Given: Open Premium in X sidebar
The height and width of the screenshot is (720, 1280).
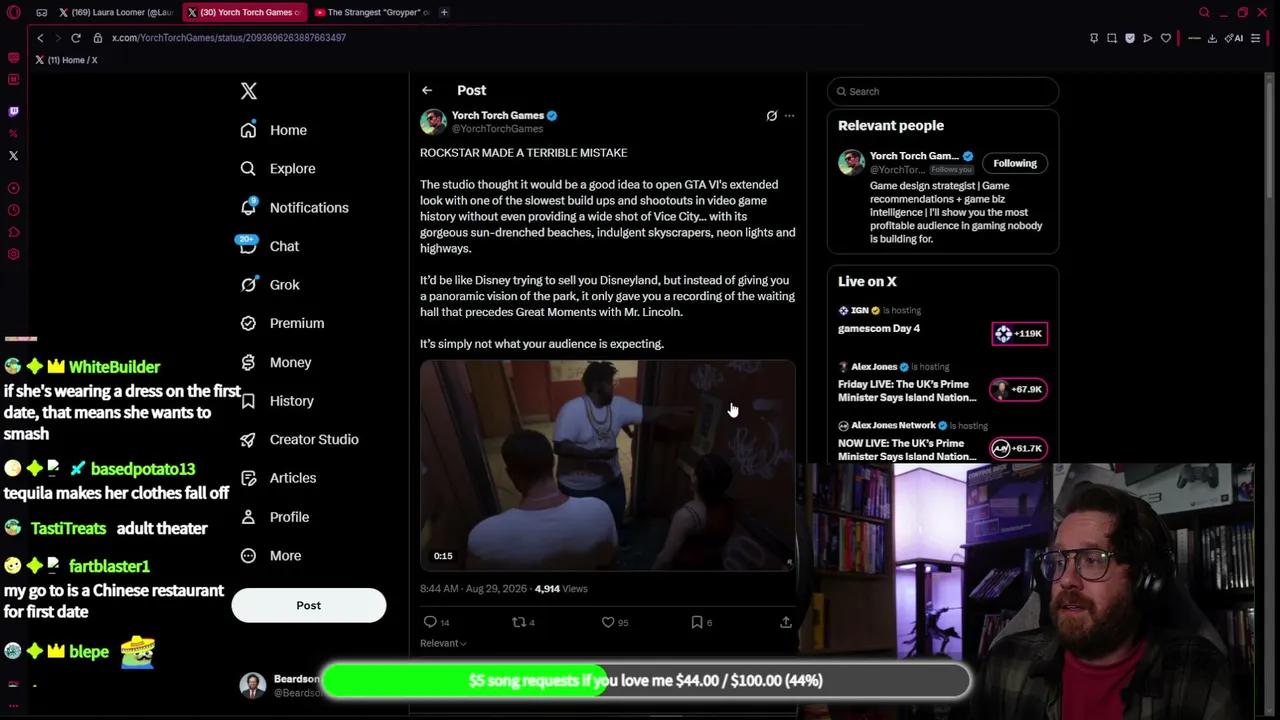Looking at the screenshot, I should (x=282, y=323).
